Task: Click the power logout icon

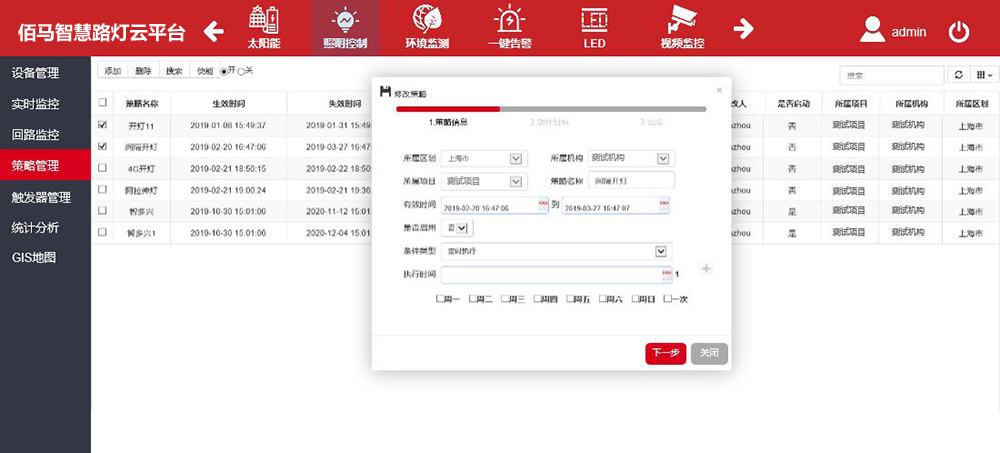Action: tap(959, 32)
